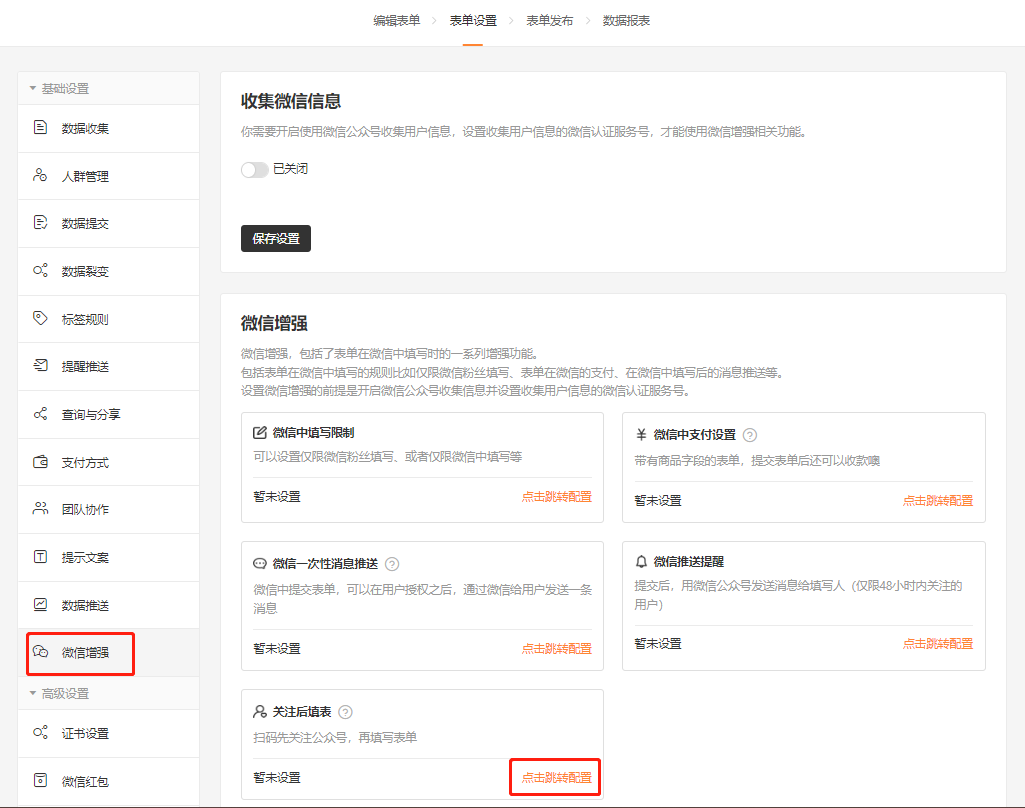Click the 保存设置 button
This screenshot has width=1025, height=808.
276,239
